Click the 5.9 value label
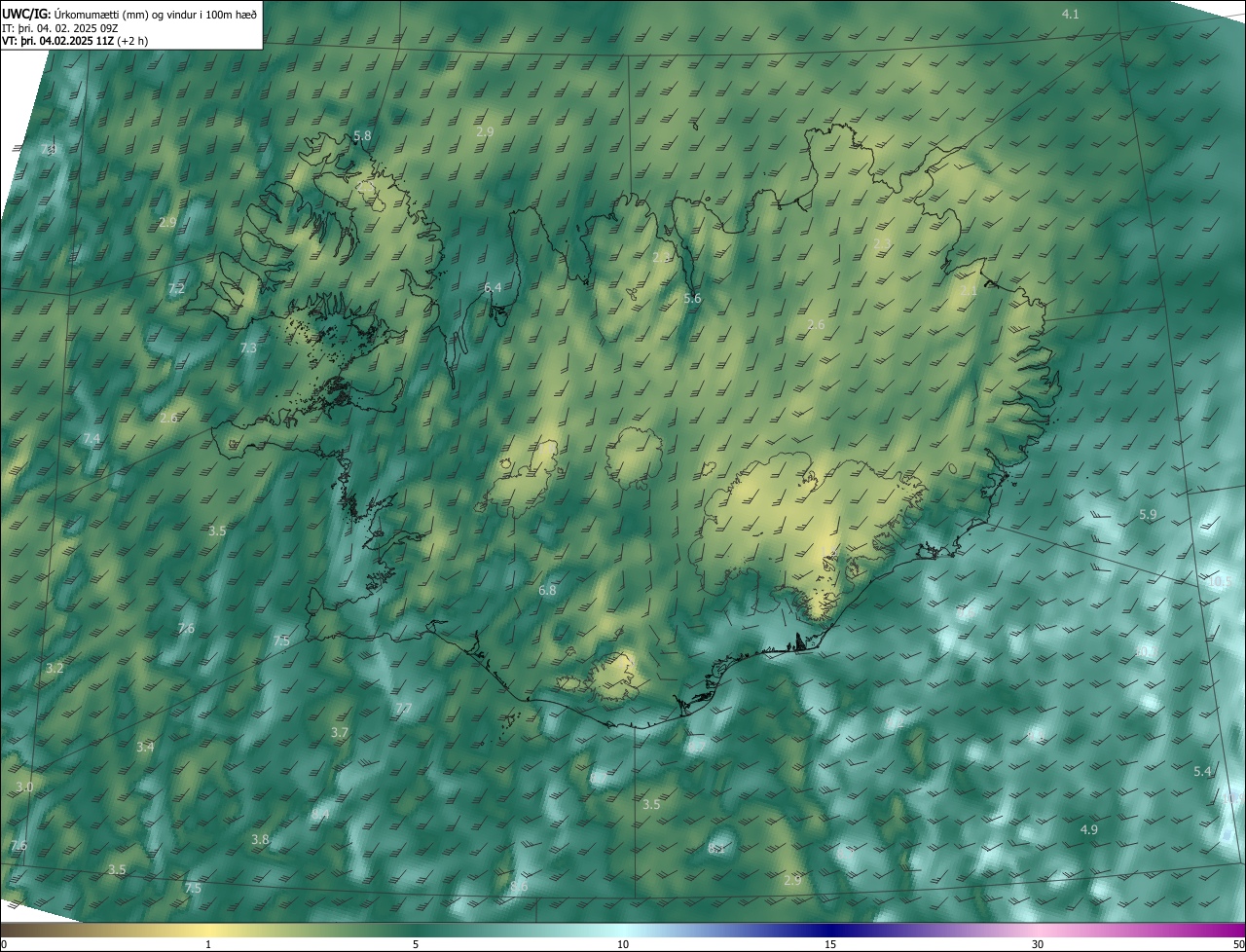This screenshot has height=952, width=1246. click(1148, 514)
